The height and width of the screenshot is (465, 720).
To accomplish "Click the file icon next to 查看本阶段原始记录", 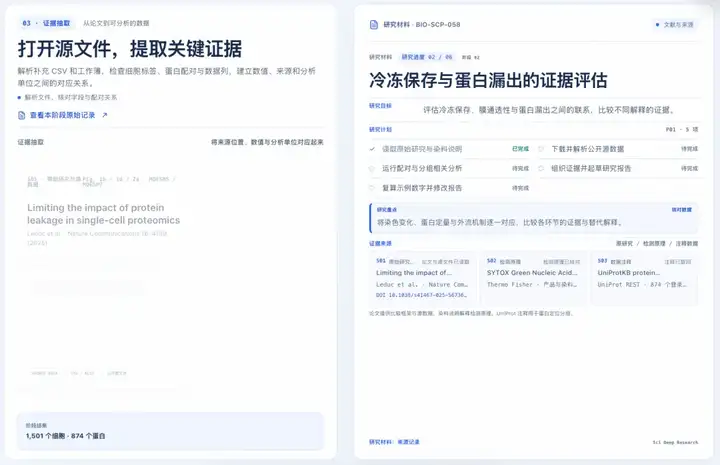I will (22, 115).
